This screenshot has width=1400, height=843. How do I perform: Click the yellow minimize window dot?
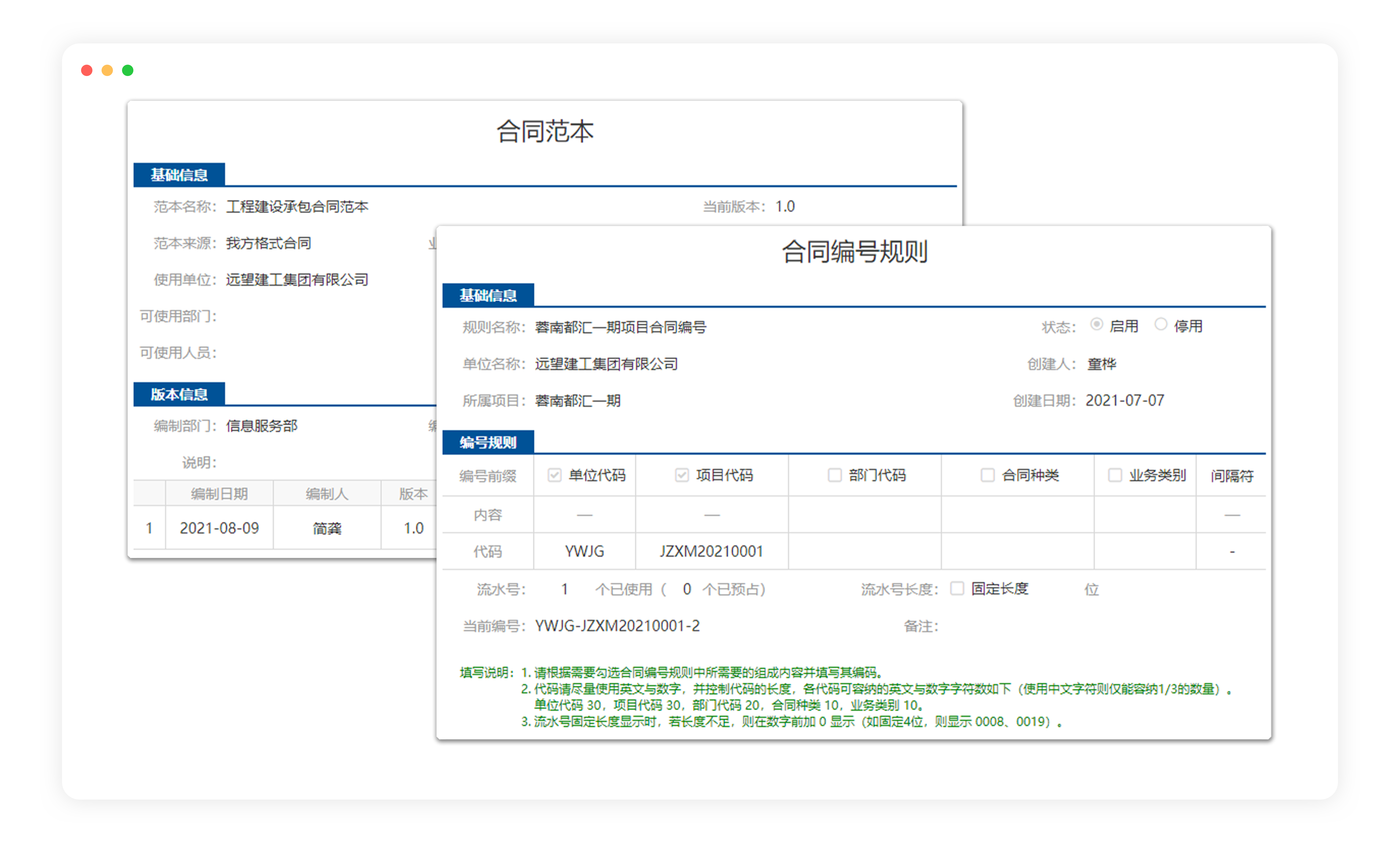pyautogui.click(x=107, y=71)
